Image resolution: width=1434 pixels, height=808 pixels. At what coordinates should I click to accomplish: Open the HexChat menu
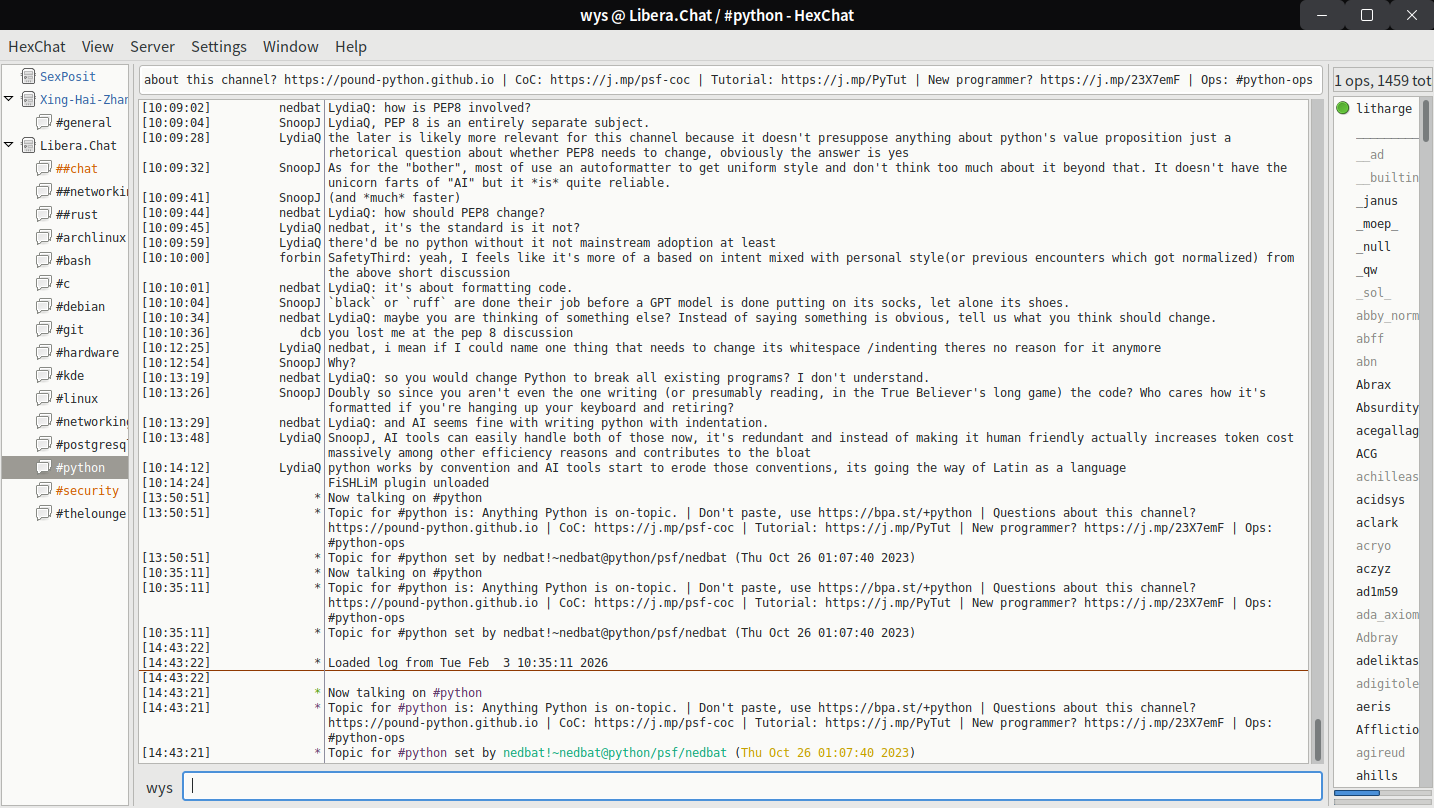(x=37, y=47)
